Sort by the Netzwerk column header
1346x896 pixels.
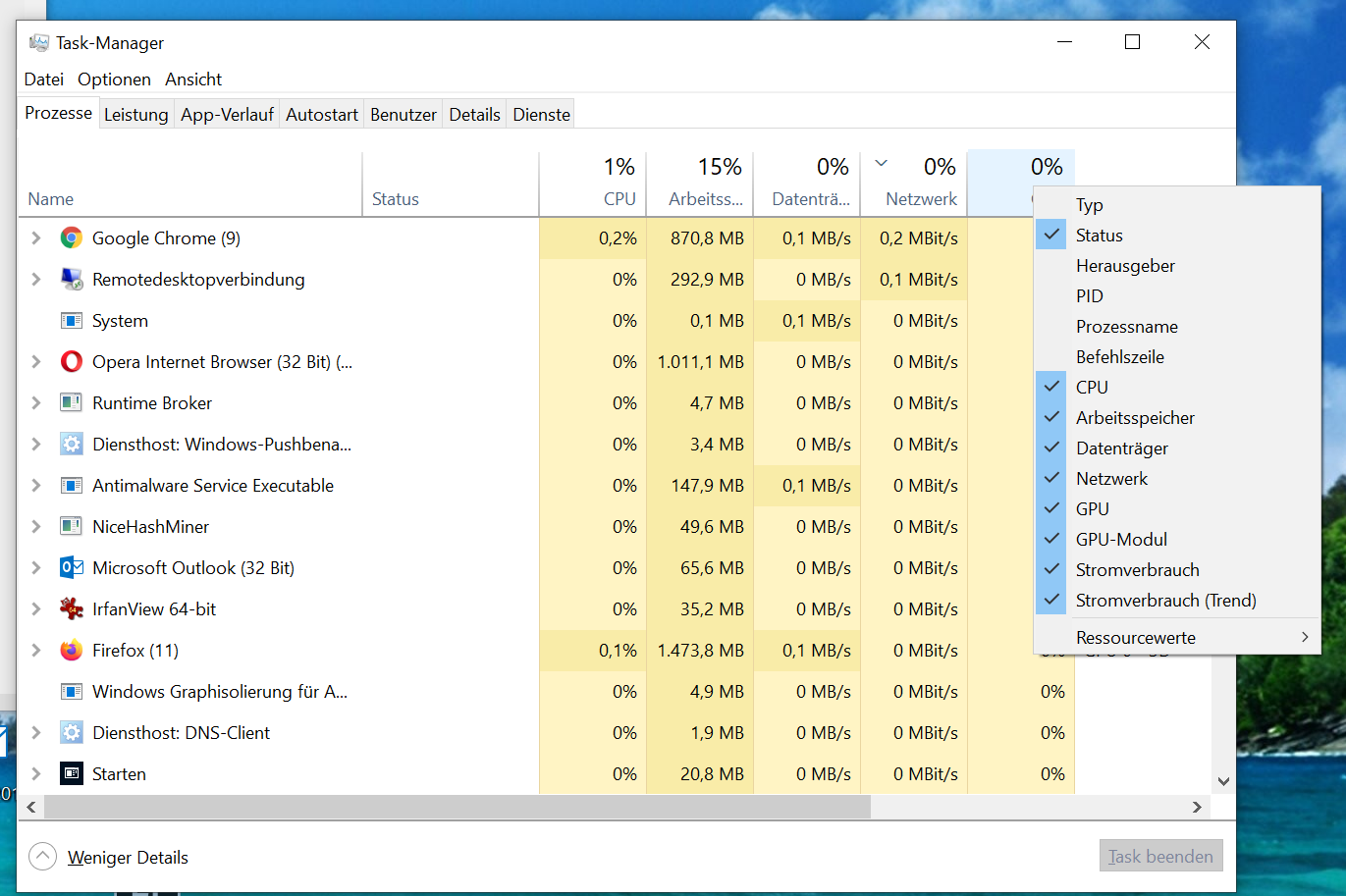tap(914, 184)
